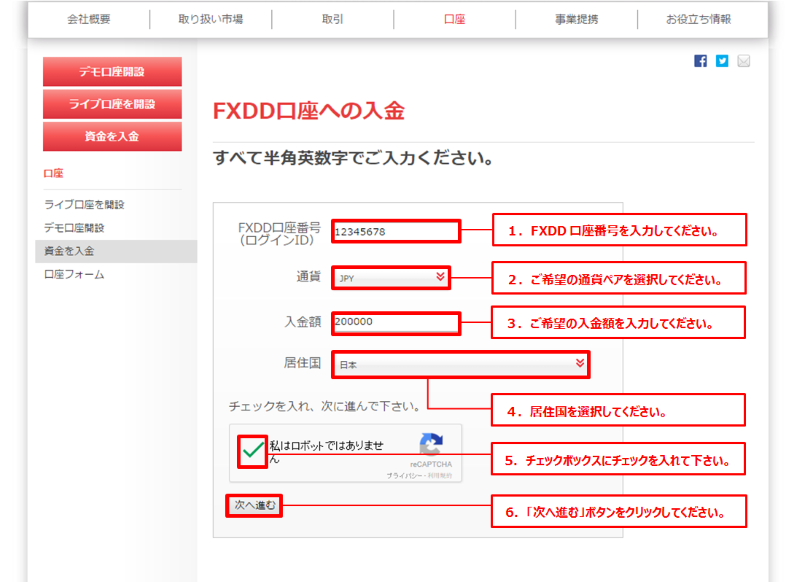
Task: Open 口座 in top navigation
Action: click(455, 19)
